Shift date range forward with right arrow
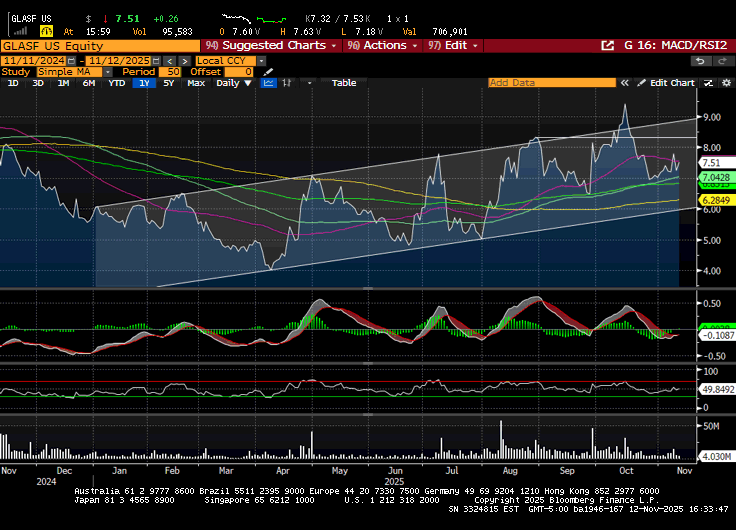 tap(185, 61)
